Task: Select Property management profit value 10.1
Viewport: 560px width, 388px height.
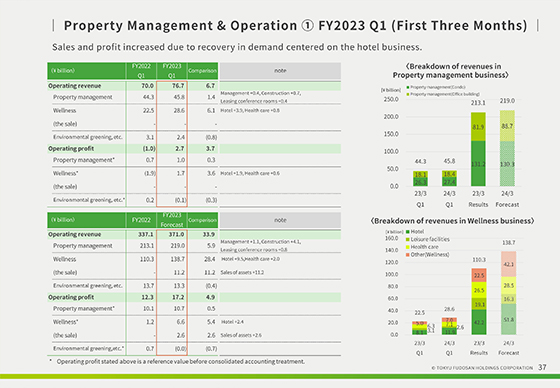Action: pos(148,309)
